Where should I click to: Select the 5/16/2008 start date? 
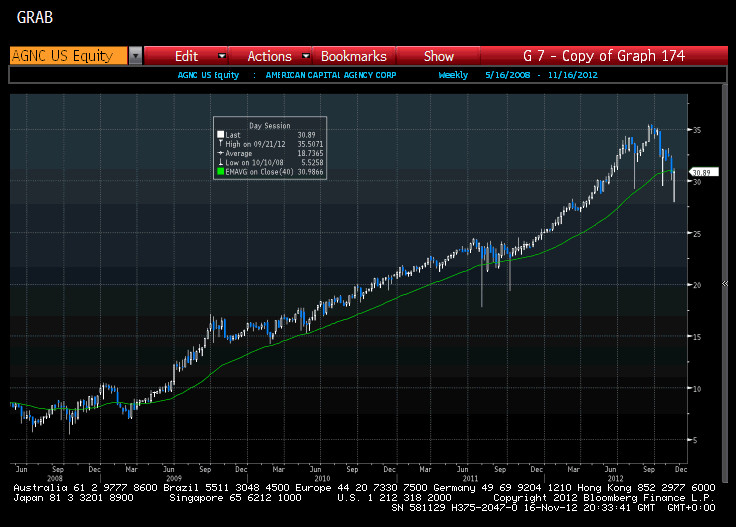507,75
